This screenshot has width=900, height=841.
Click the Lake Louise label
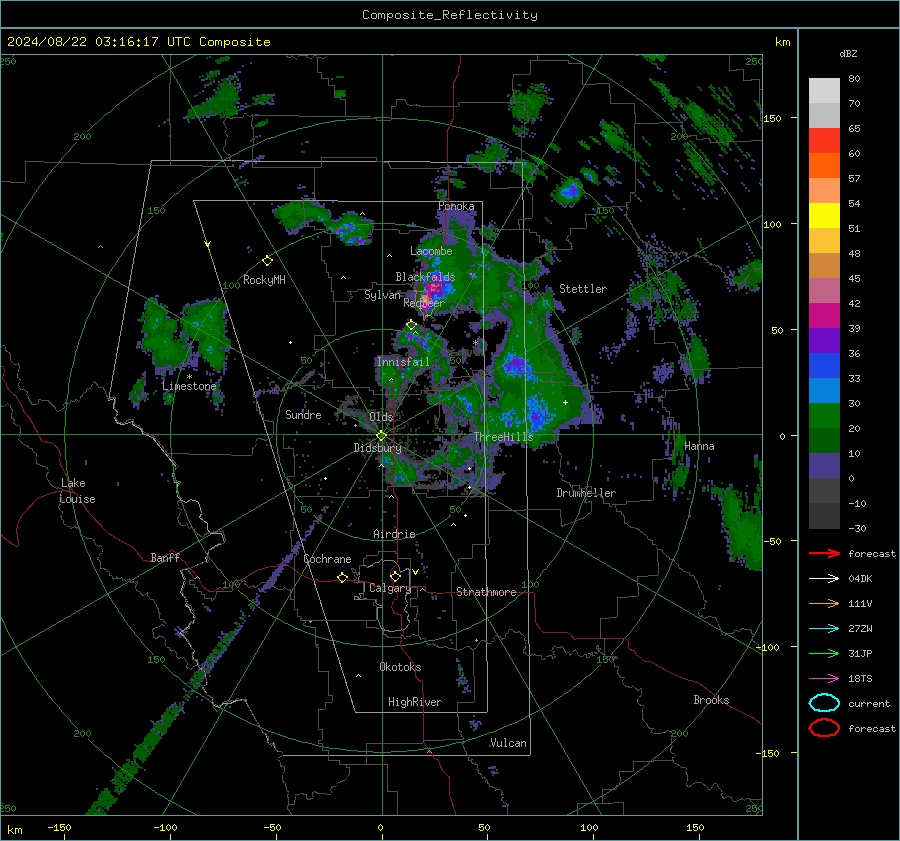77,491
